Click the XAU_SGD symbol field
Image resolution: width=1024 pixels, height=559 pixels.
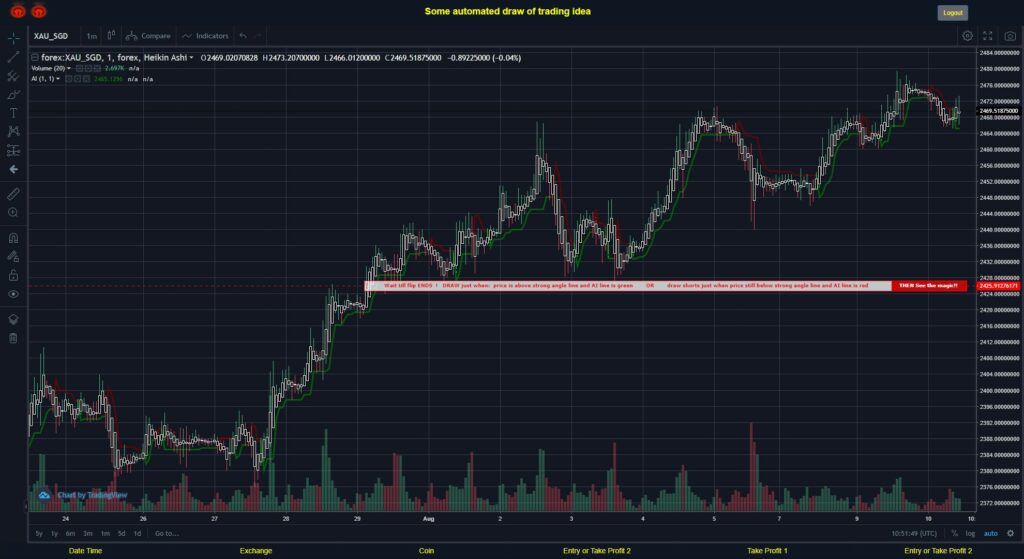51,36
